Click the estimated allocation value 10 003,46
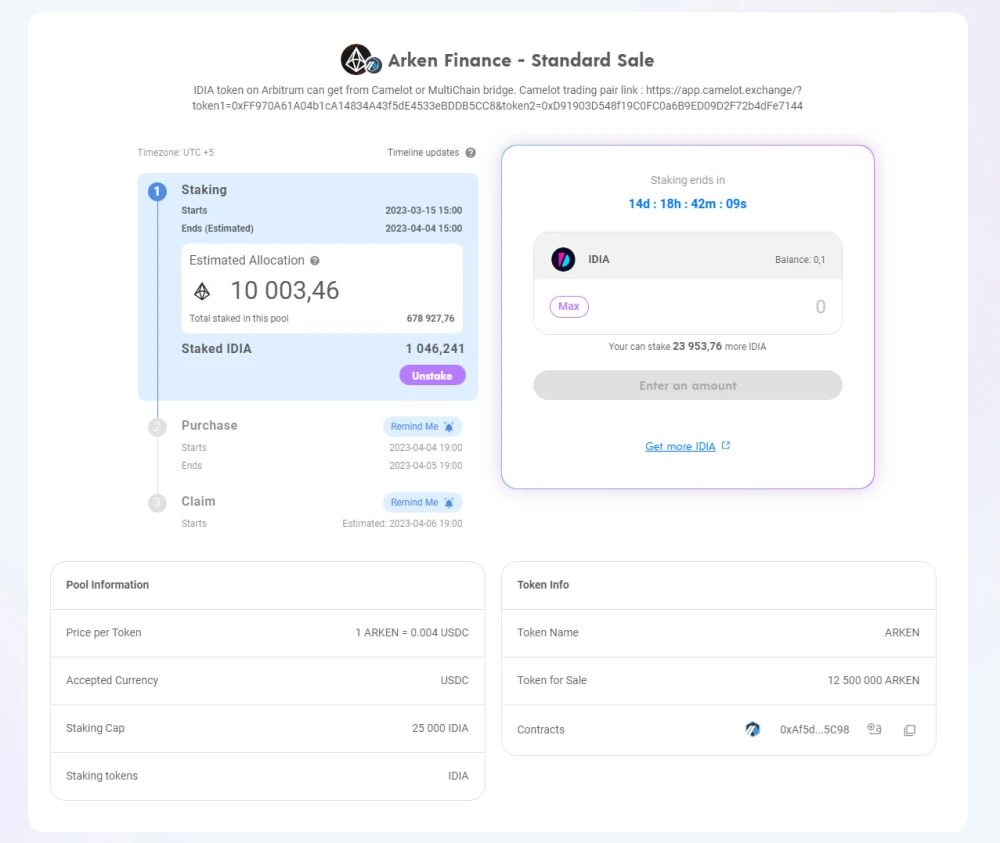 coord(284,291)
